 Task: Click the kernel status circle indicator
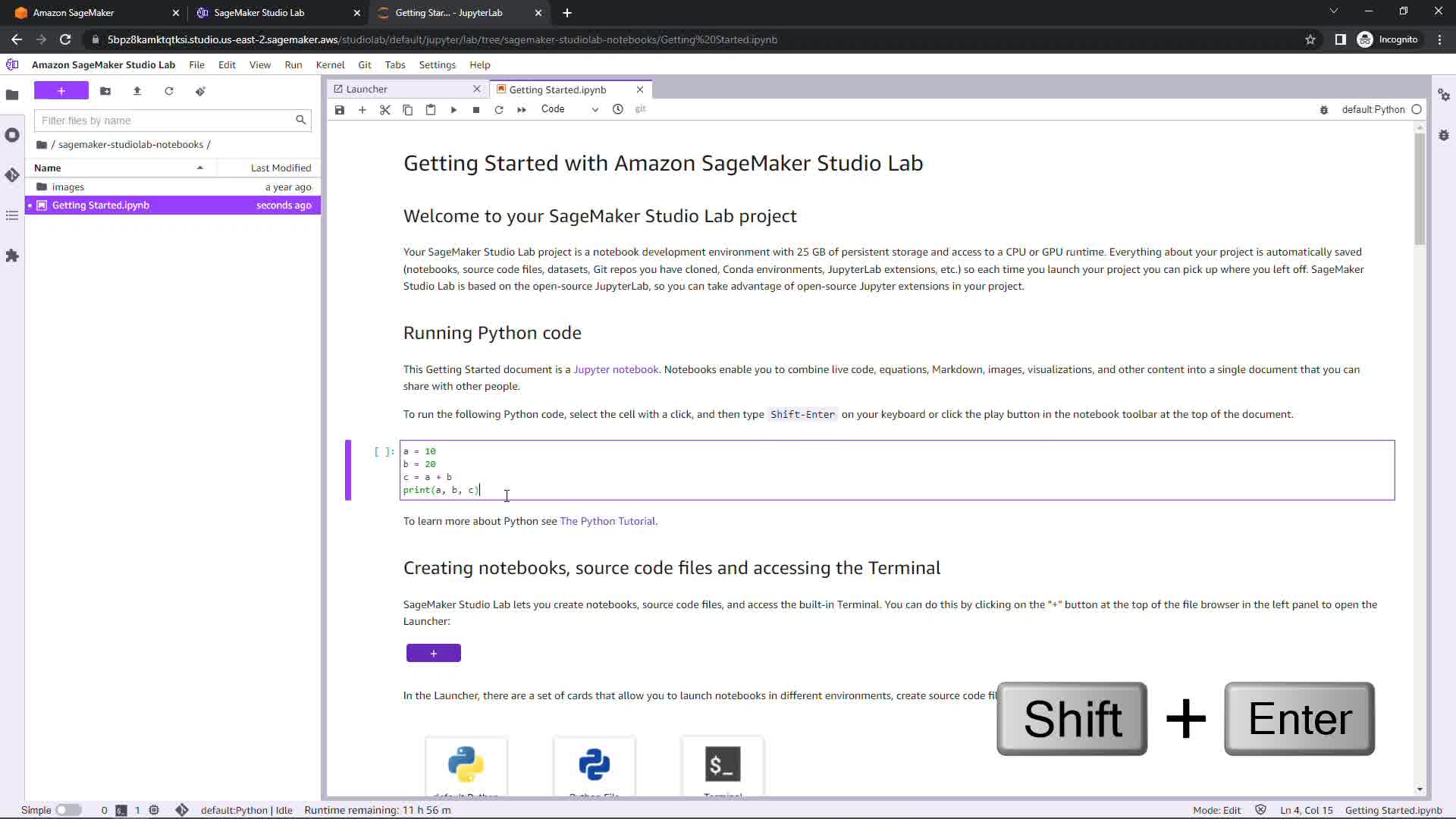1417,109
